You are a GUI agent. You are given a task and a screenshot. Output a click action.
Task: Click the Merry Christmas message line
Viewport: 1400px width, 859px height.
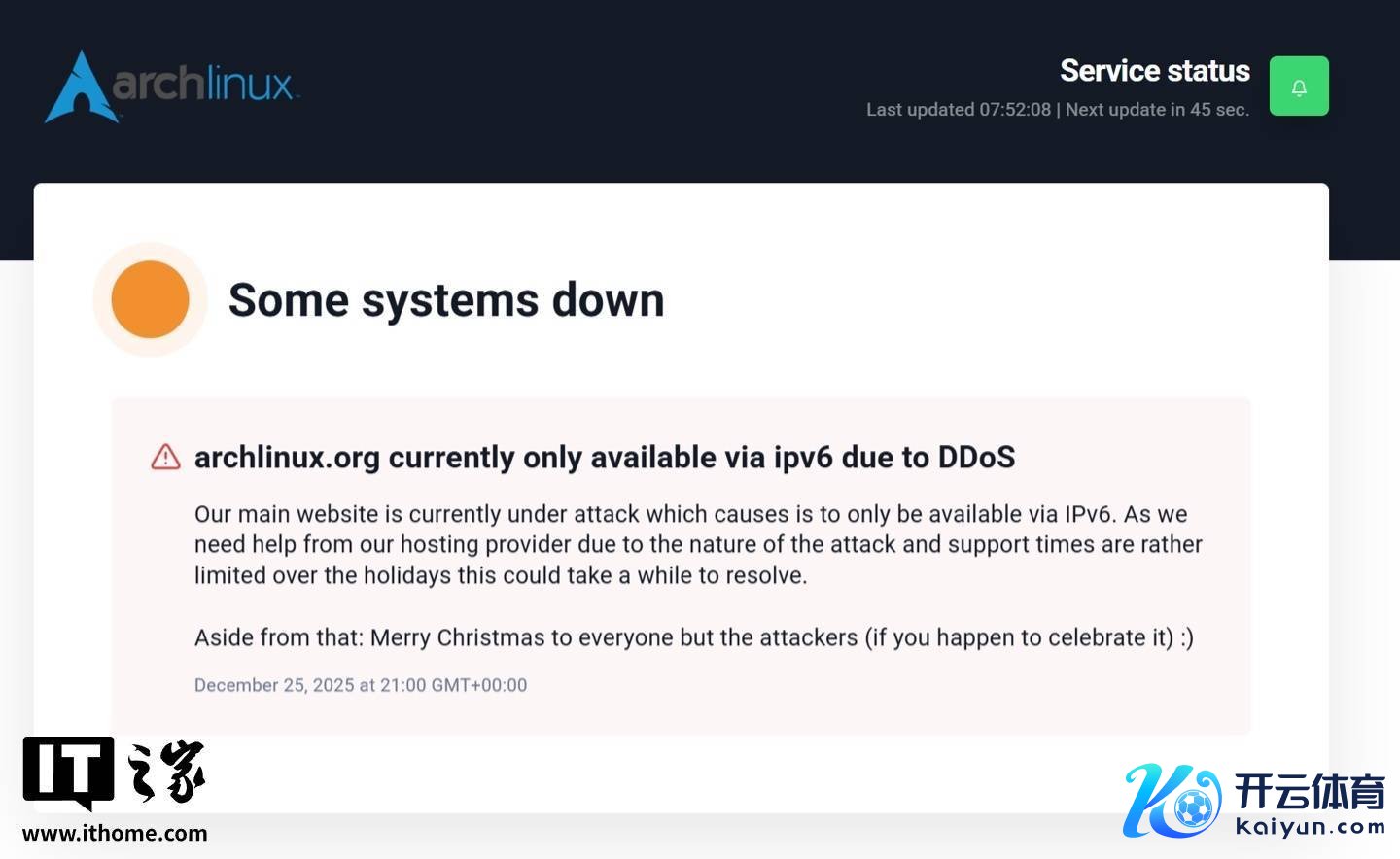(x=693, y=637)
